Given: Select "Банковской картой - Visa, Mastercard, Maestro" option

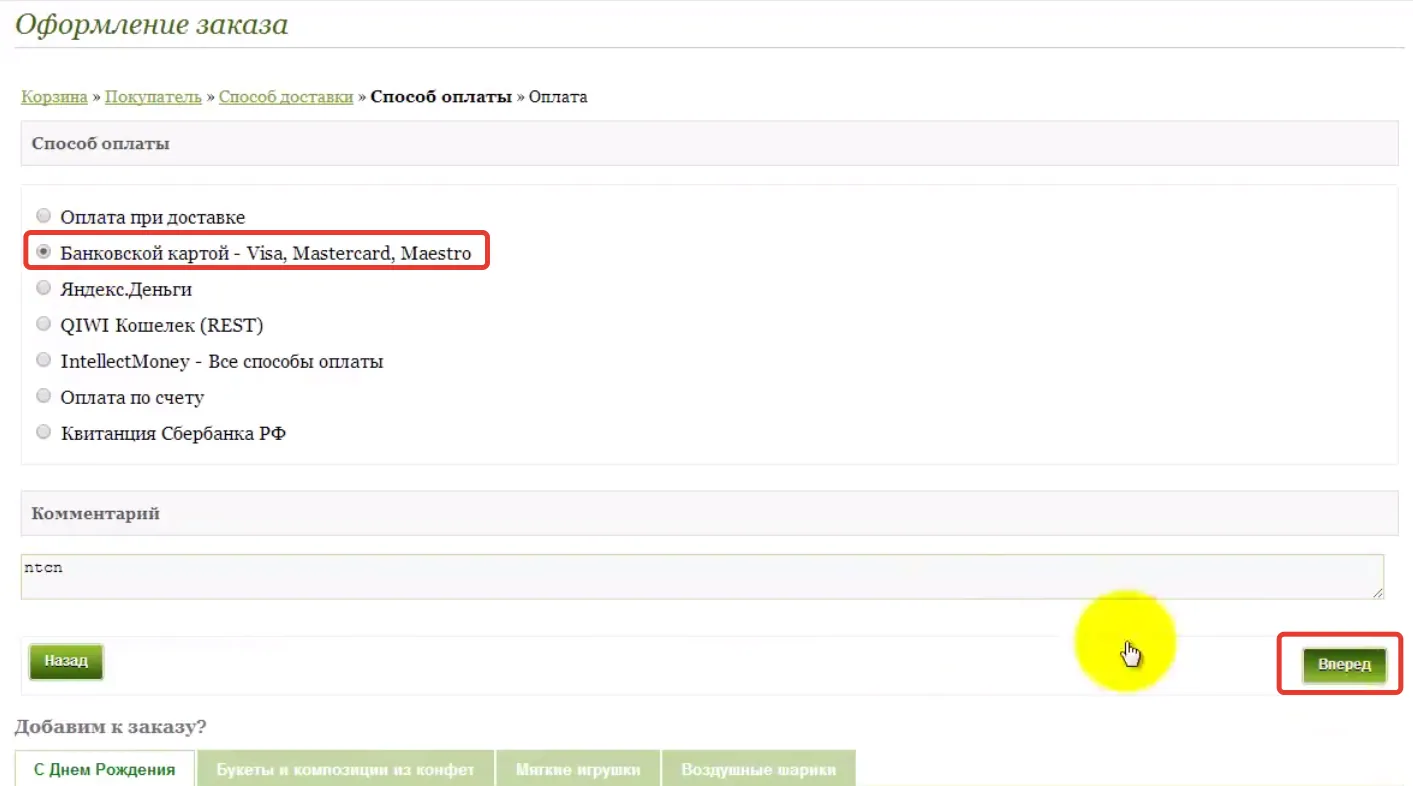Looking at the screenshot, I should 43,253.
